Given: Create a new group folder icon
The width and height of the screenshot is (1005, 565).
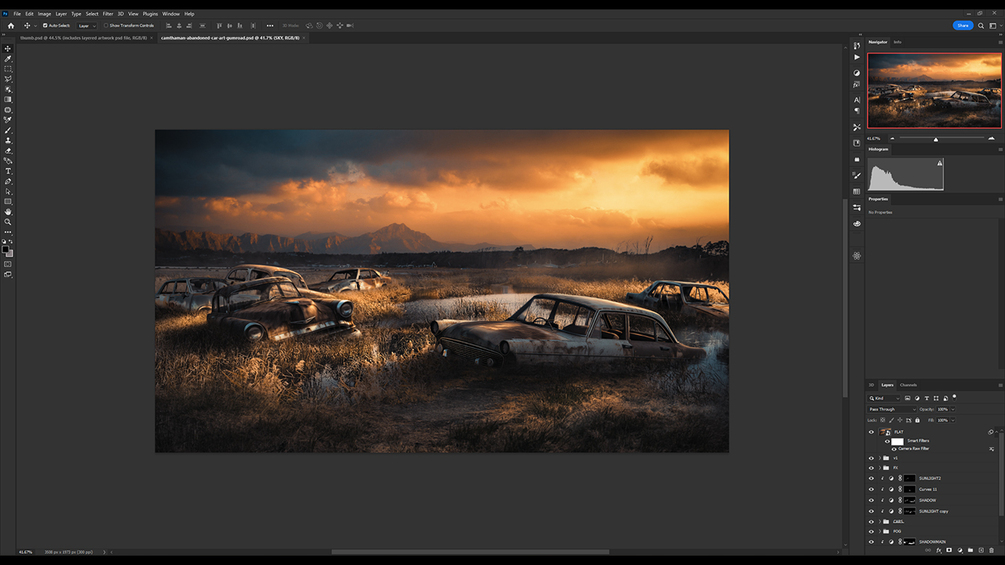Looking at the screenshot, I should 970,550.
